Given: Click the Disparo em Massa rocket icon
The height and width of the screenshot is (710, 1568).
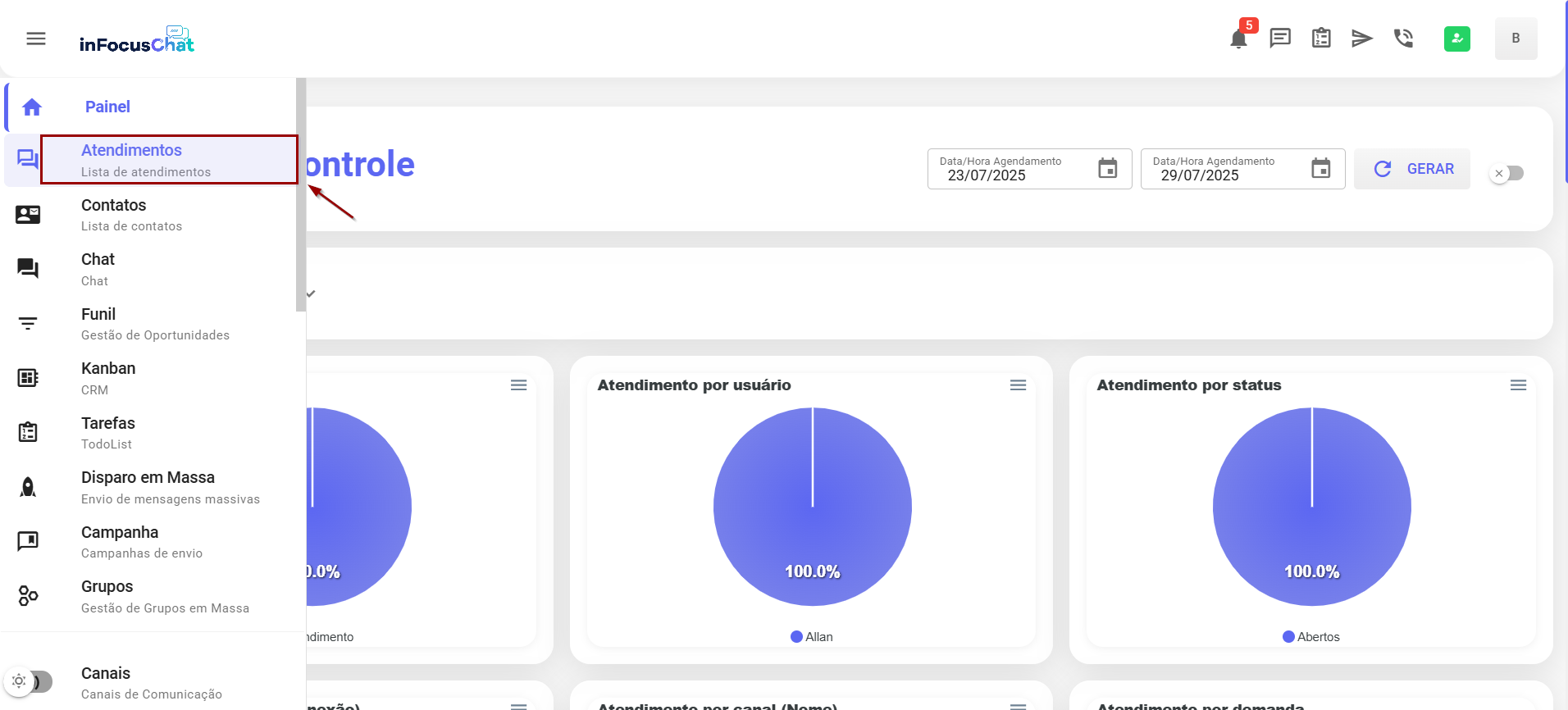Looking at the screenshot, I should pyautogui.click(x=28, y=487).
